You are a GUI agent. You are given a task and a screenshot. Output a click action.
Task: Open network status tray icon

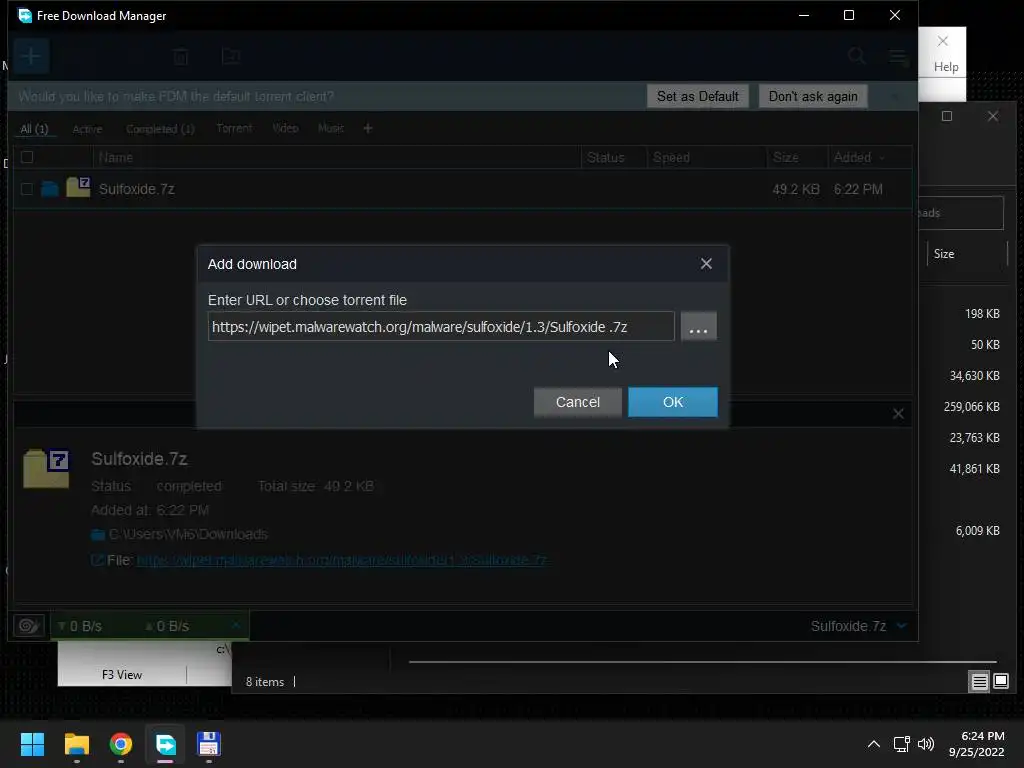[901, 744]
